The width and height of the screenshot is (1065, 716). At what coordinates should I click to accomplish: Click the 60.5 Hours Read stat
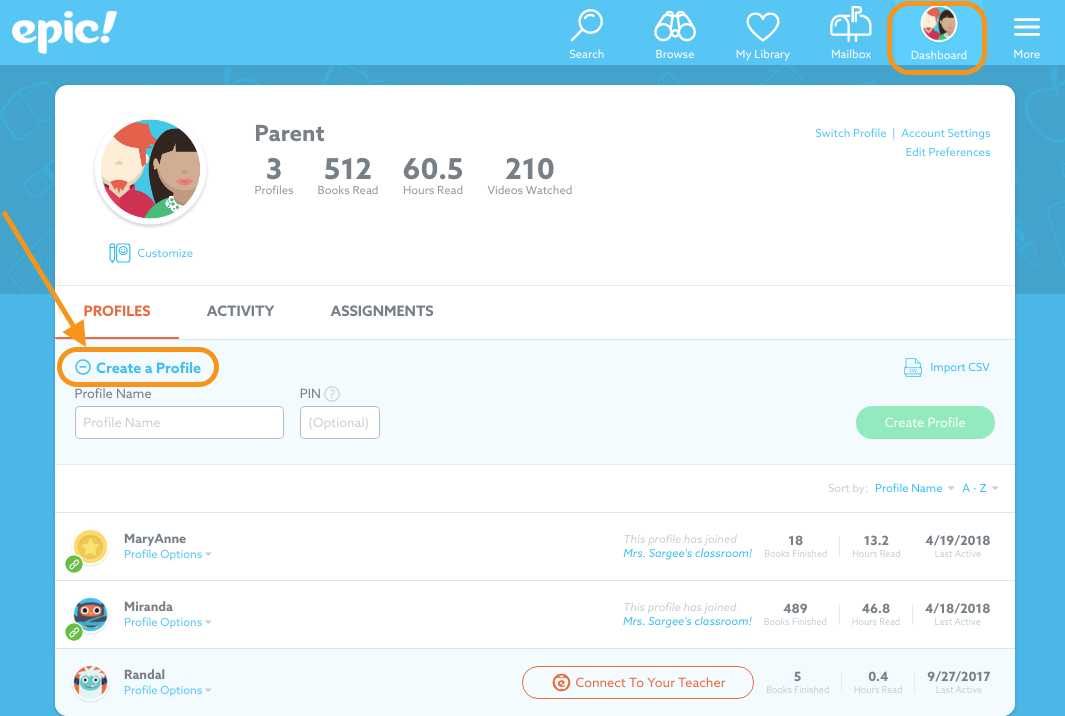(433, 176)
